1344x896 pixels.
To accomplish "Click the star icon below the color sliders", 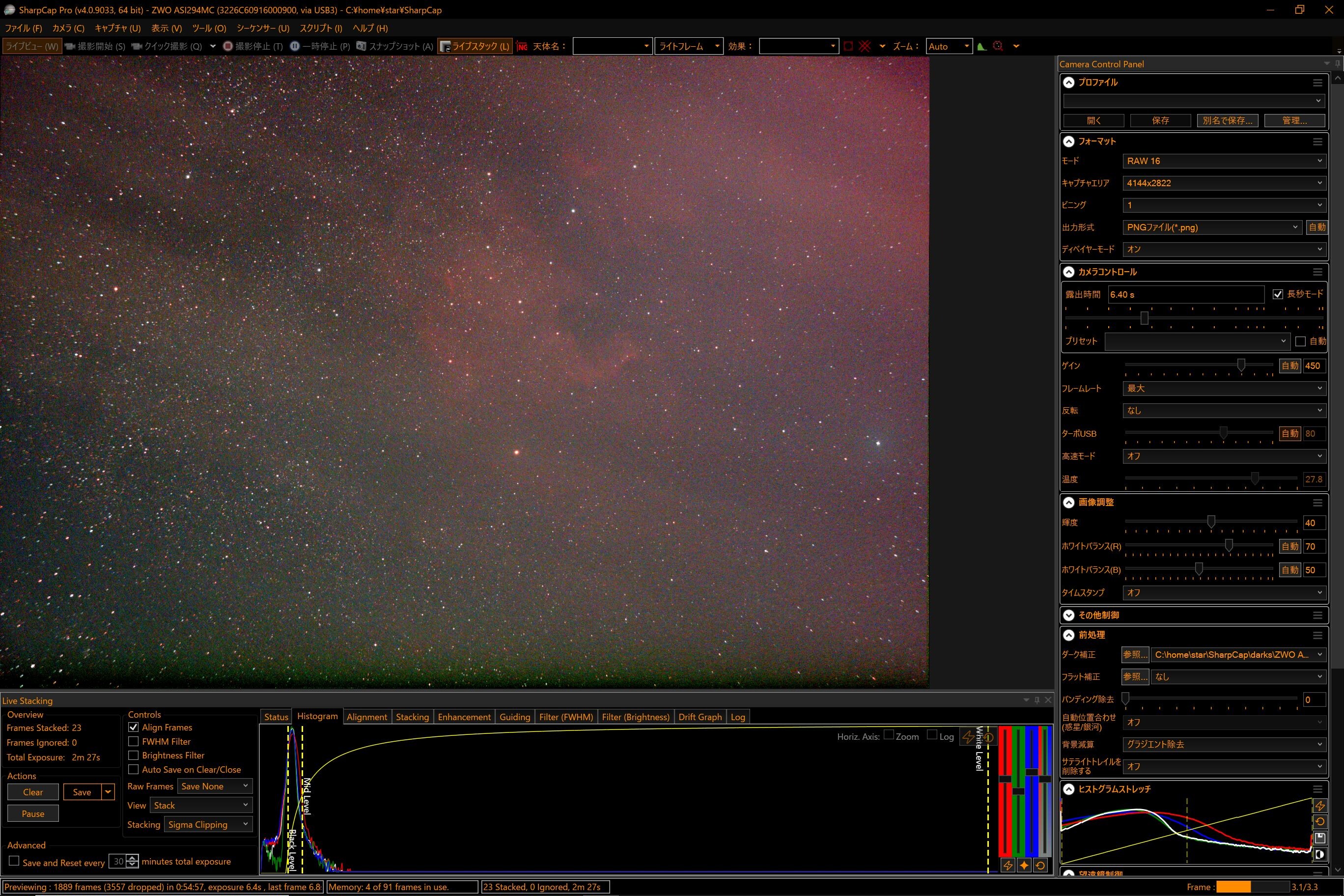I will point(1024,865).
